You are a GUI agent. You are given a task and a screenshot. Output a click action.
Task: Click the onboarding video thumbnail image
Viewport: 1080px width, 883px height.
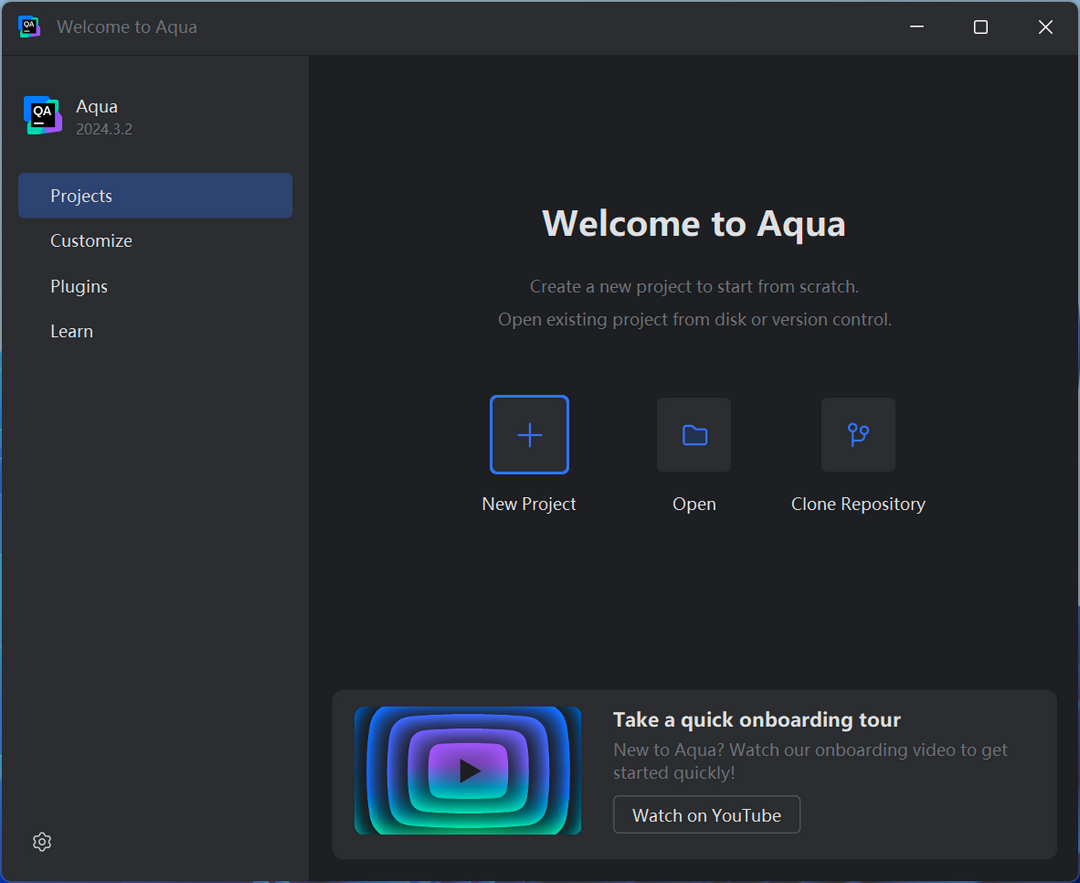[468, 770]
